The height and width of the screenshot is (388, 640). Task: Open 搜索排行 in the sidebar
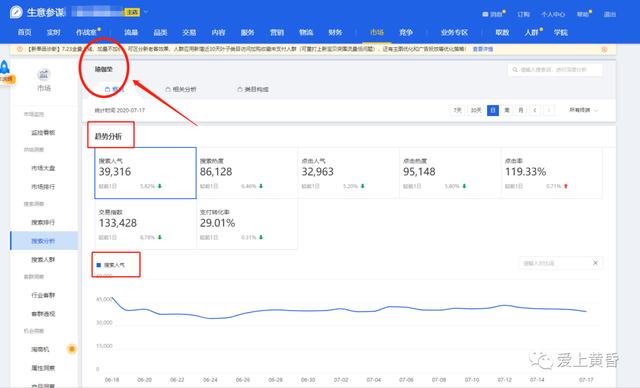coord(43,222)
